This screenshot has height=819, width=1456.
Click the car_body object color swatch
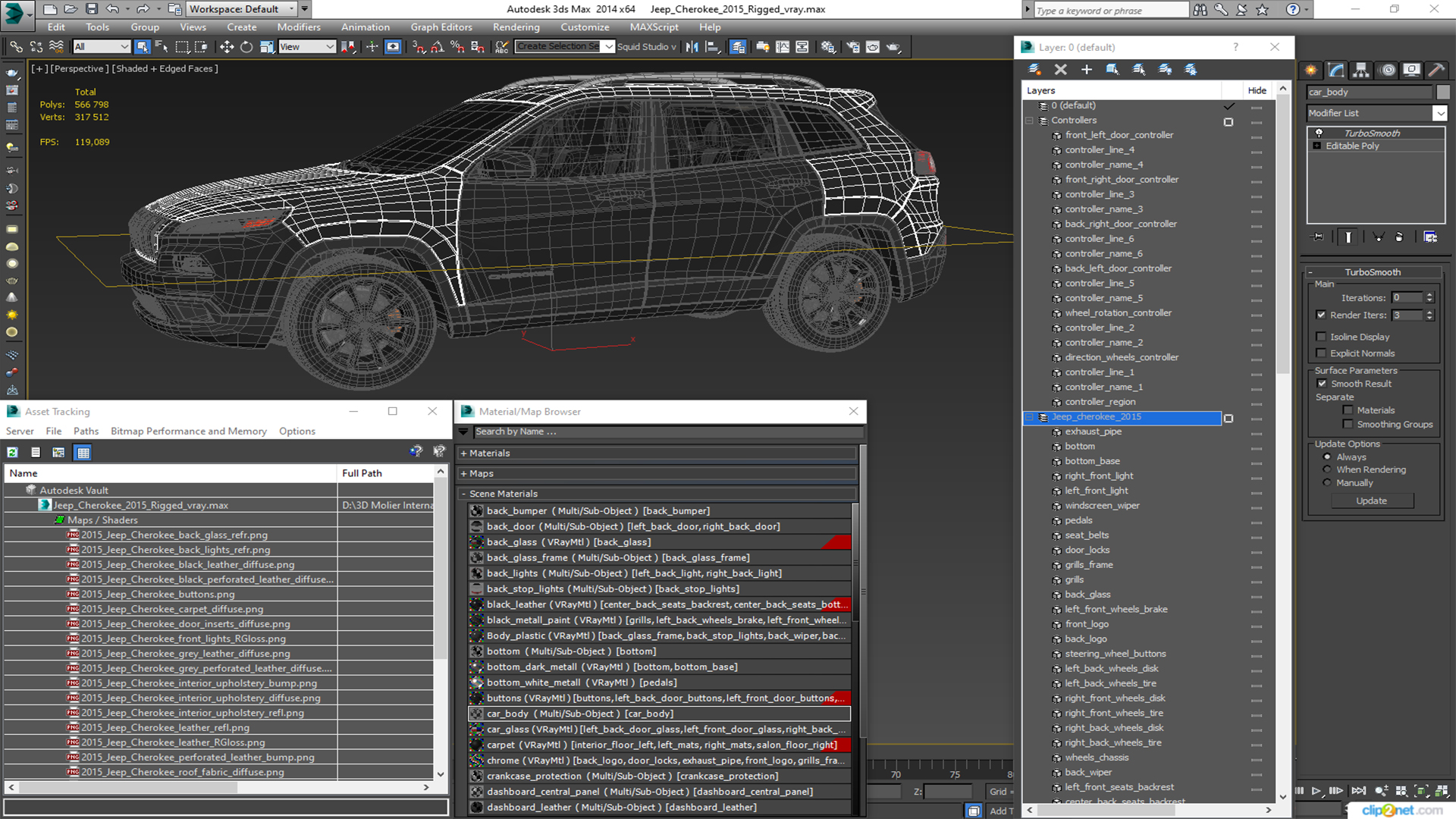[1442, 92]
